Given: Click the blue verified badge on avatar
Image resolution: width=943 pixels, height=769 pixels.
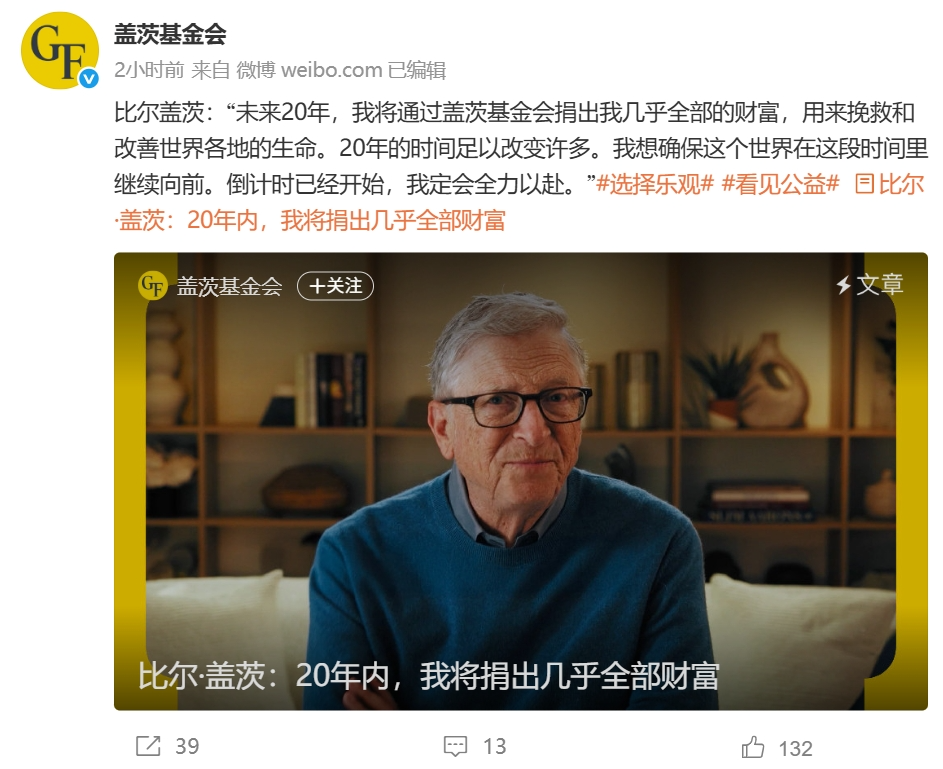Looking at the screenshot, I should (x=90, y=78).
